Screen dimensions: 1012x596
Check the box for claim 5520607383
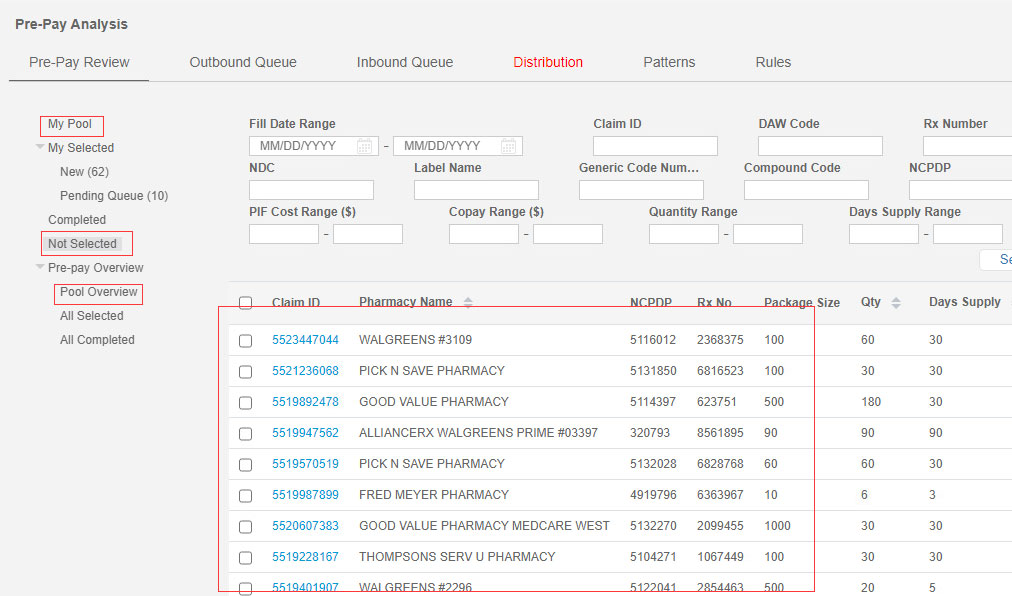[245, 526]
